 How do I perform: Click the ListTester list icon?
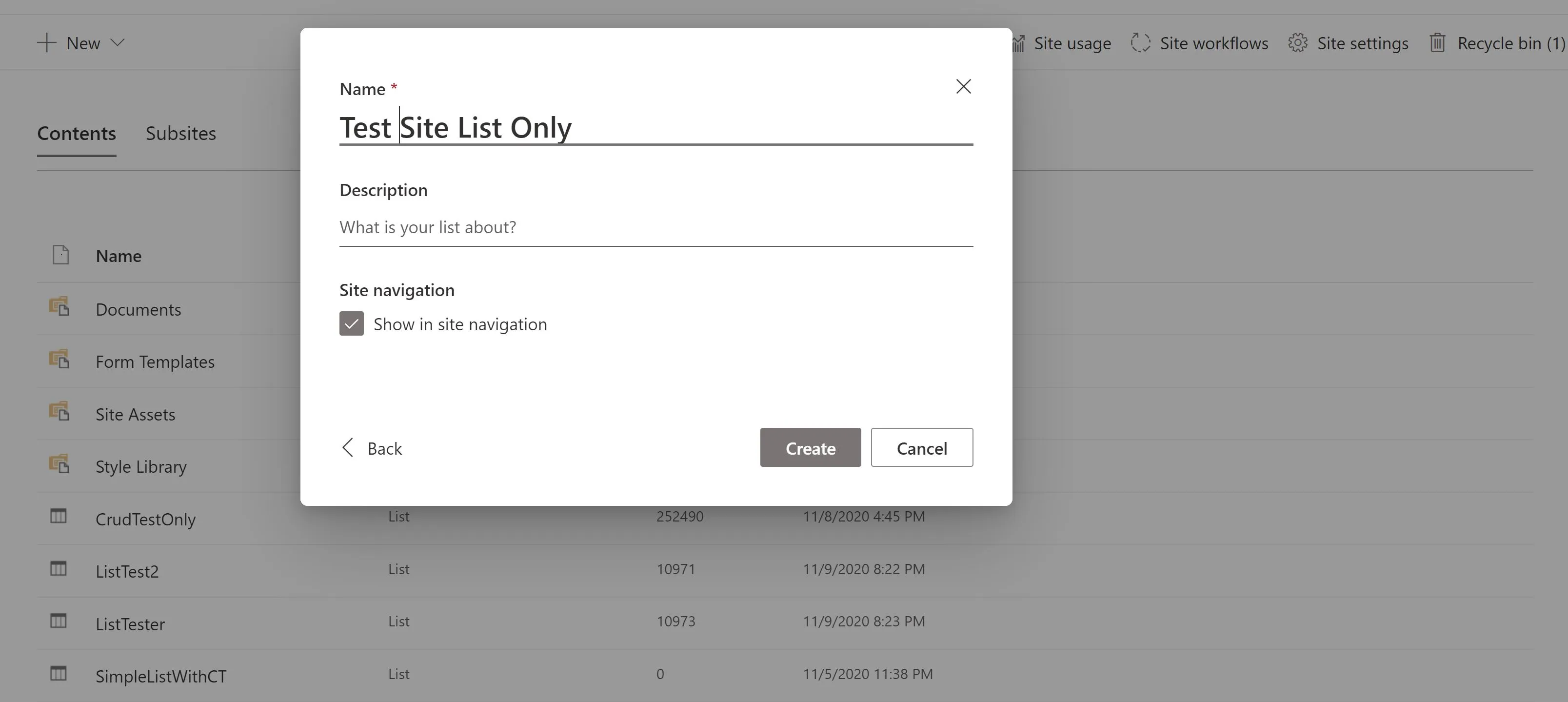pos(58,621)
